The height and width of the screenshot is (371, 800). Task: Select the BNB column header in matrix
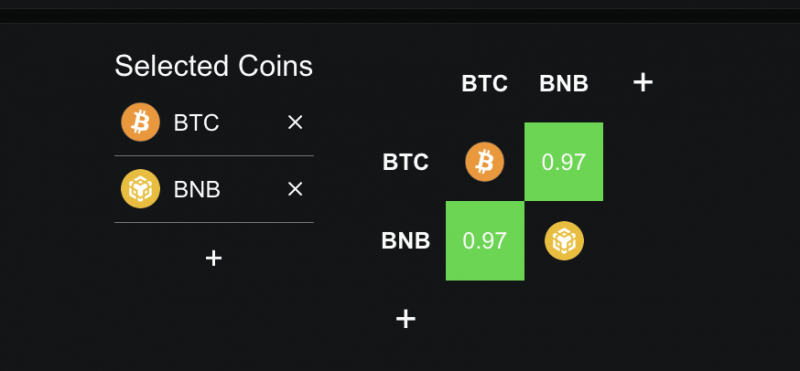(x=564, y=84)
